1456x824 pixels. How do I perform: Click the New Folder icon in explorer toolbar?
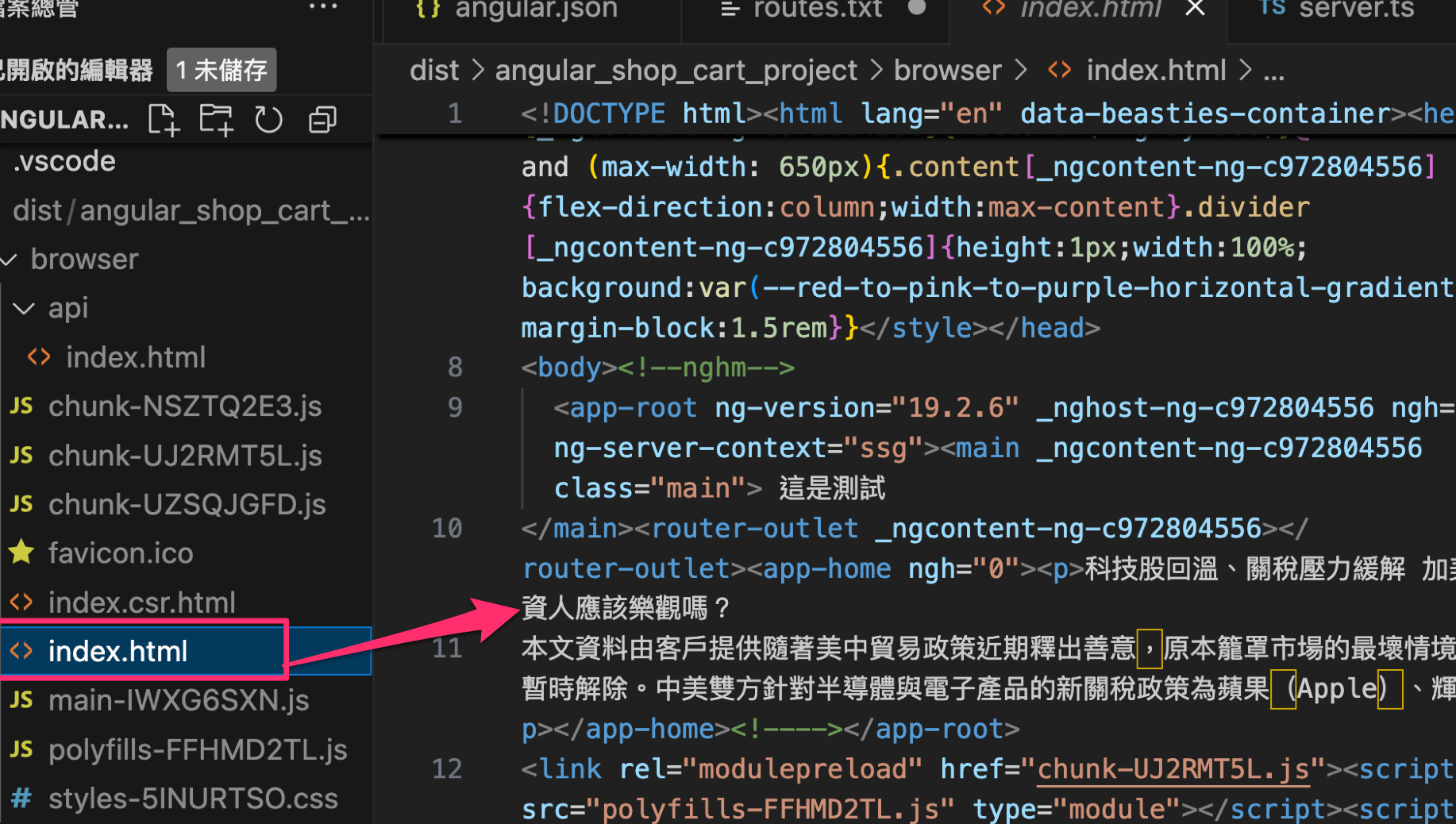[x=216, y=120]
